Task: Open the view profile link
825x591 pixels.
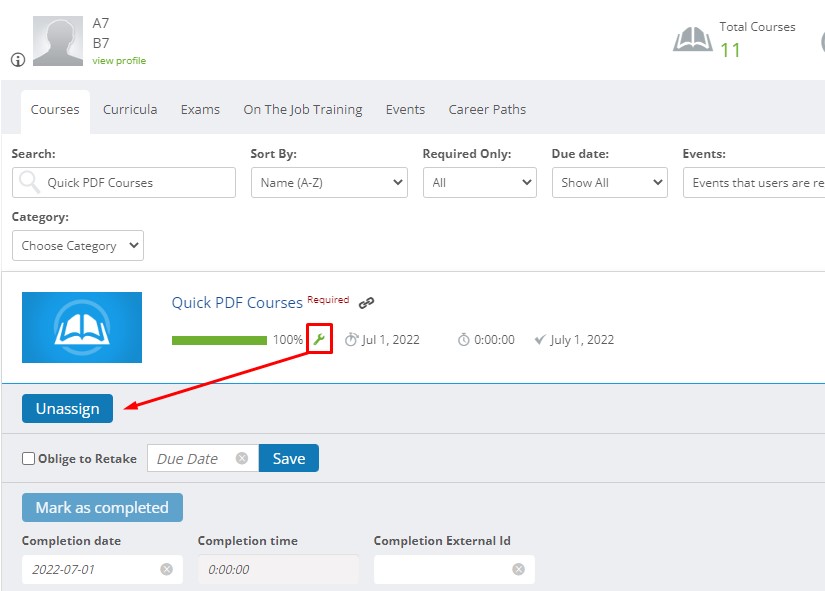Action: (119, 60)
